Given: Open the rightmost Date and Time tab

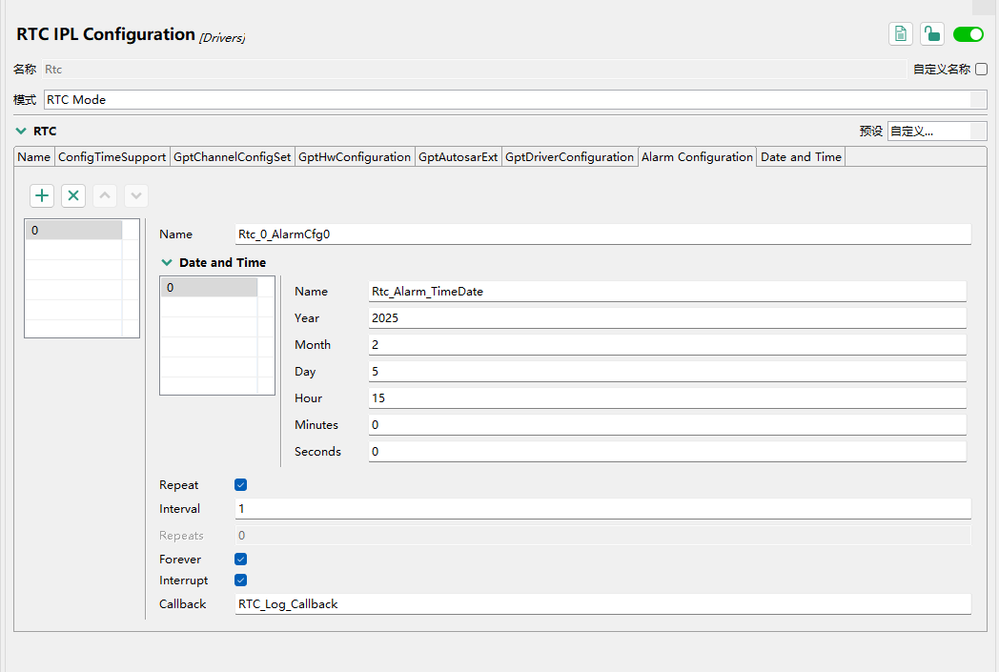Looking at the screenshot, I should click(801, 157).
